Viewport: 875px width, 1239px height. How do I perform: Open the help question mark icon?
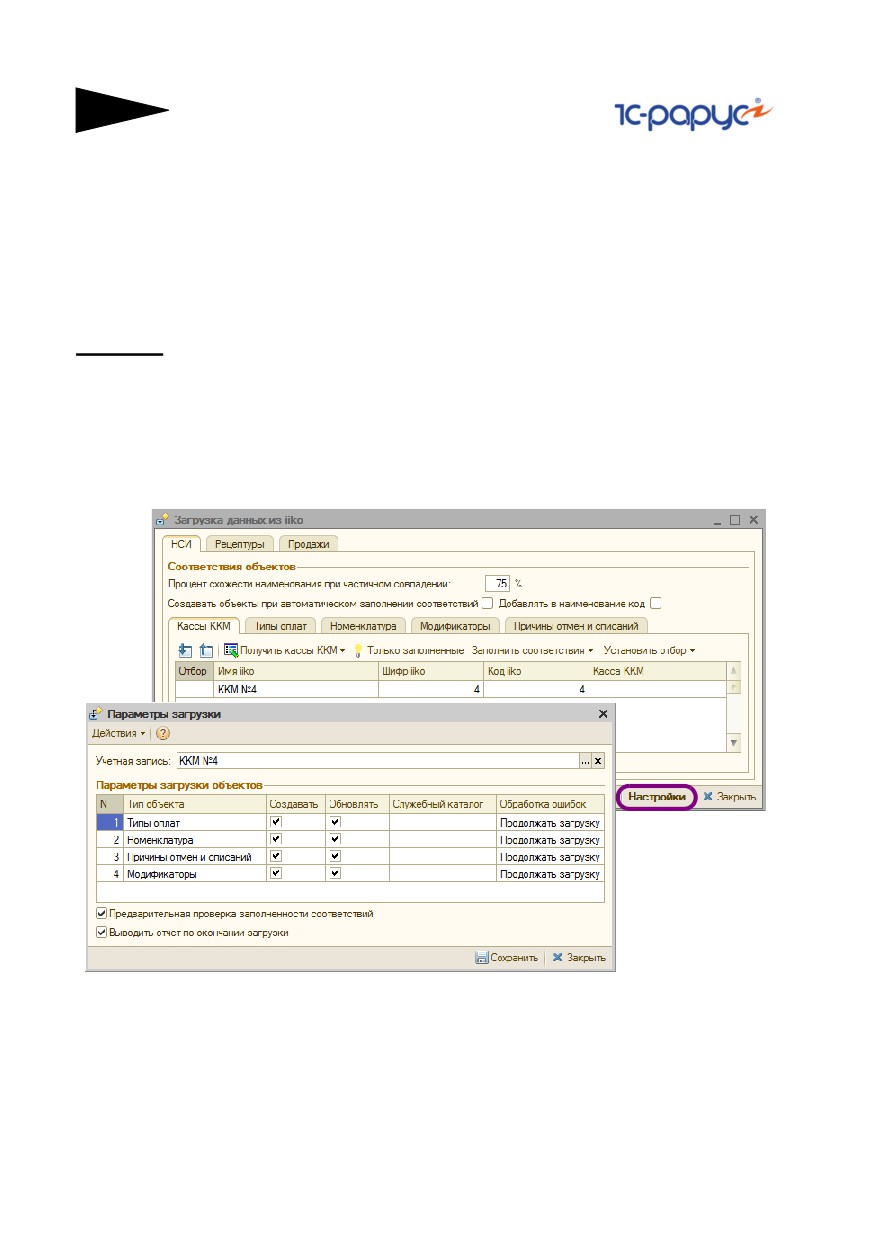click(x=164, y=733)
